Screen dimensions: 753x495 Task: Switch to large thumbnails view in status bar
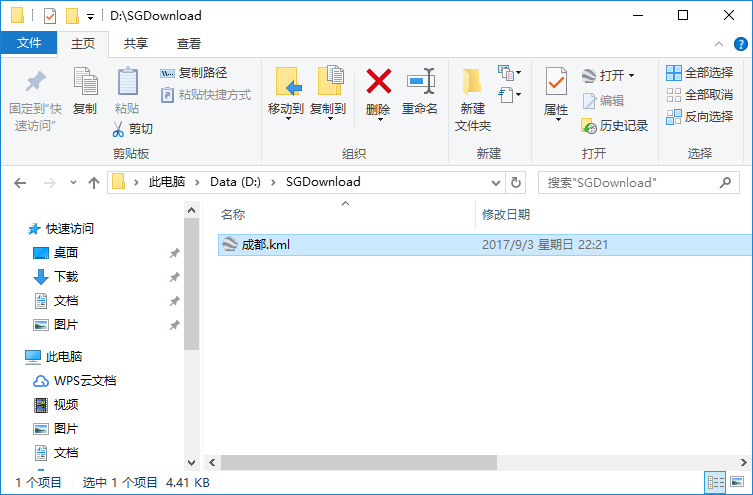(737, 482)
